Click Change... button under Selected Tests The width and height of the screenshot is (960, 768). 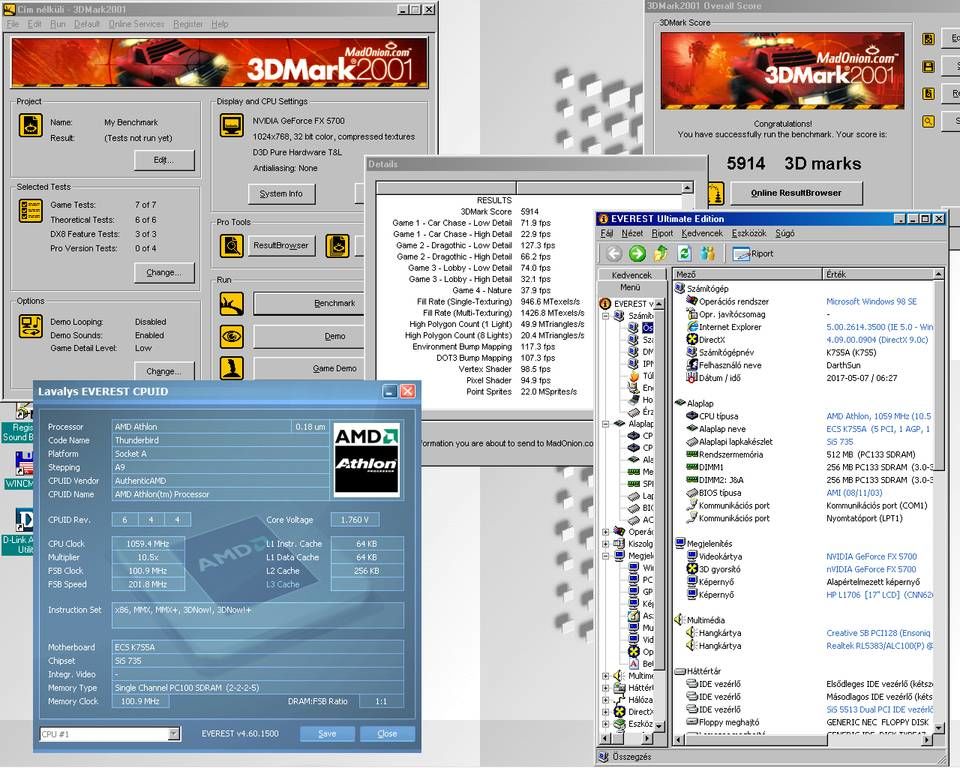164,273
